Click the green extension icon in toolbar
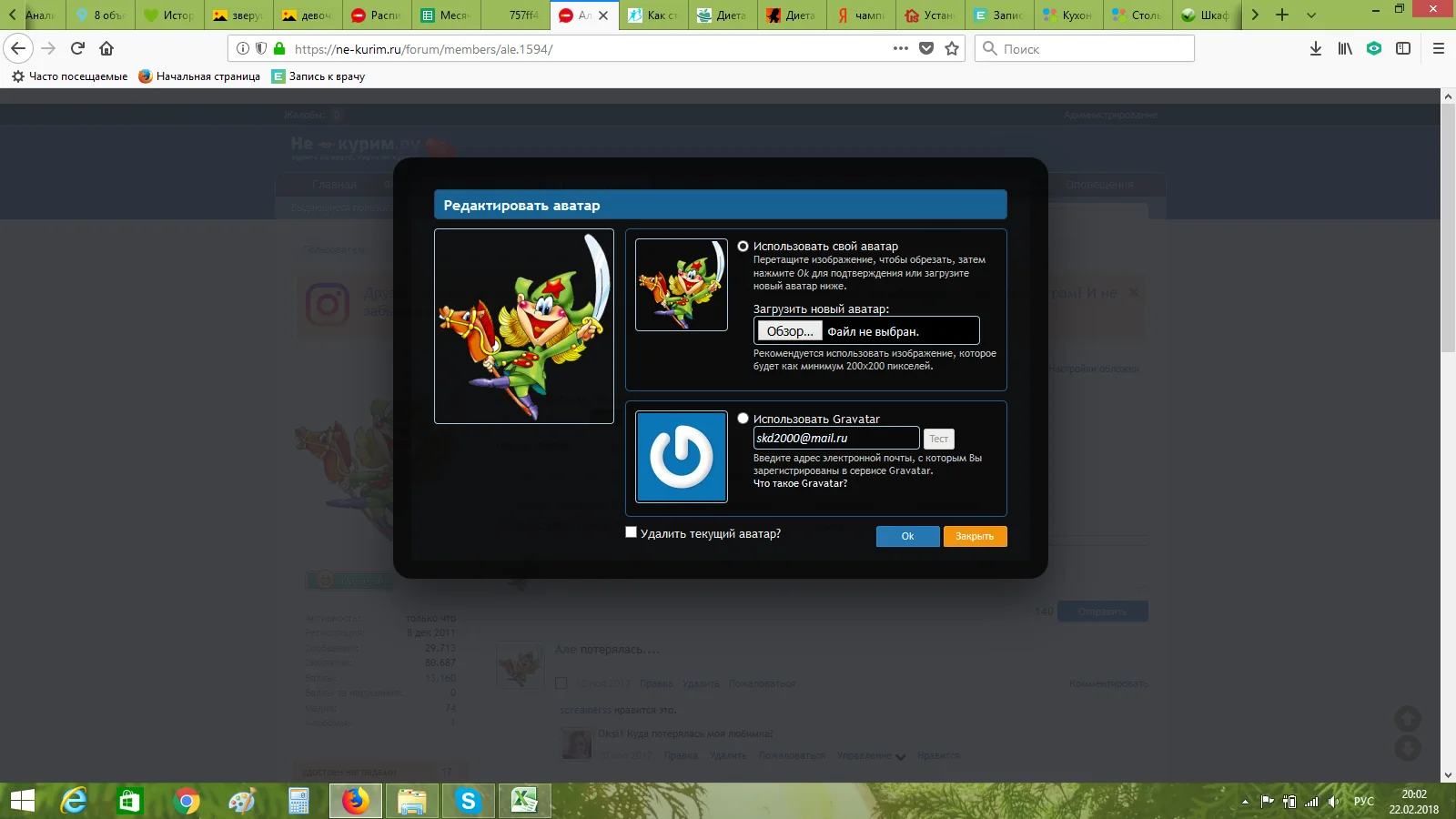This screenshot has height=819, width=1456. [x=1374, y=49]
